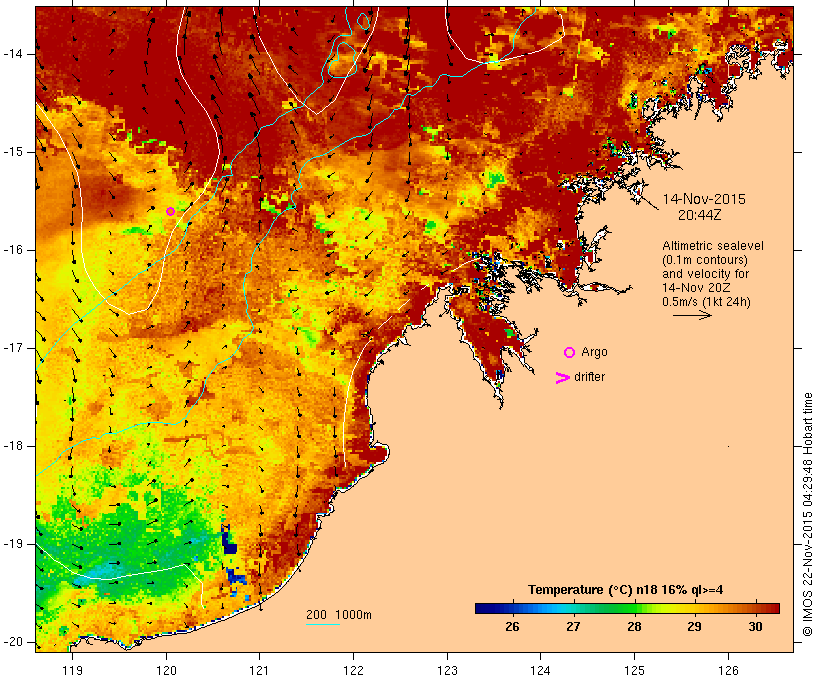Click the date text "14-Nov-2015"
This screenshot has width=820, height=680.
point(704,199)
